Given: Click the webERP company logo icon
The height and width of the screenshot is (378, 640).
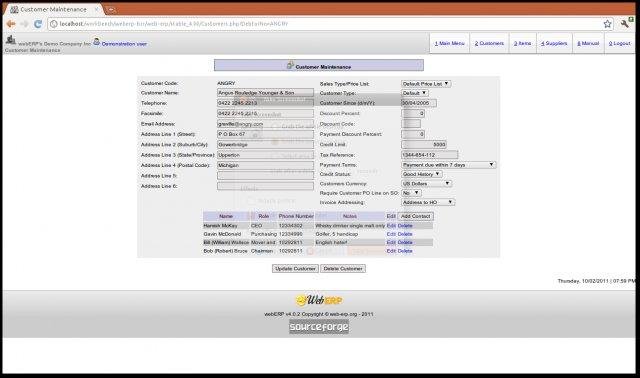Looking at the screenshot, I should 11,40.
